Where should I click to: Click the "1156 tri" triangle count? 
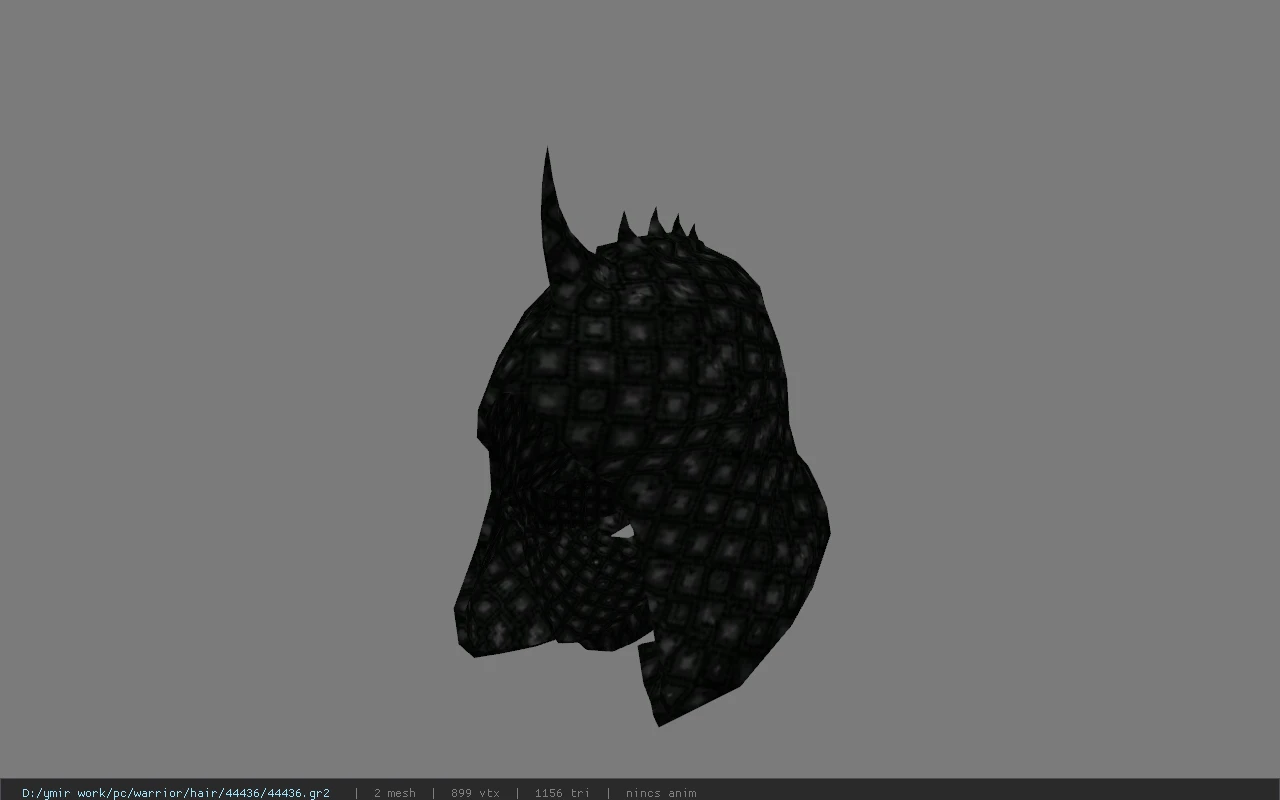coord(562,793)
